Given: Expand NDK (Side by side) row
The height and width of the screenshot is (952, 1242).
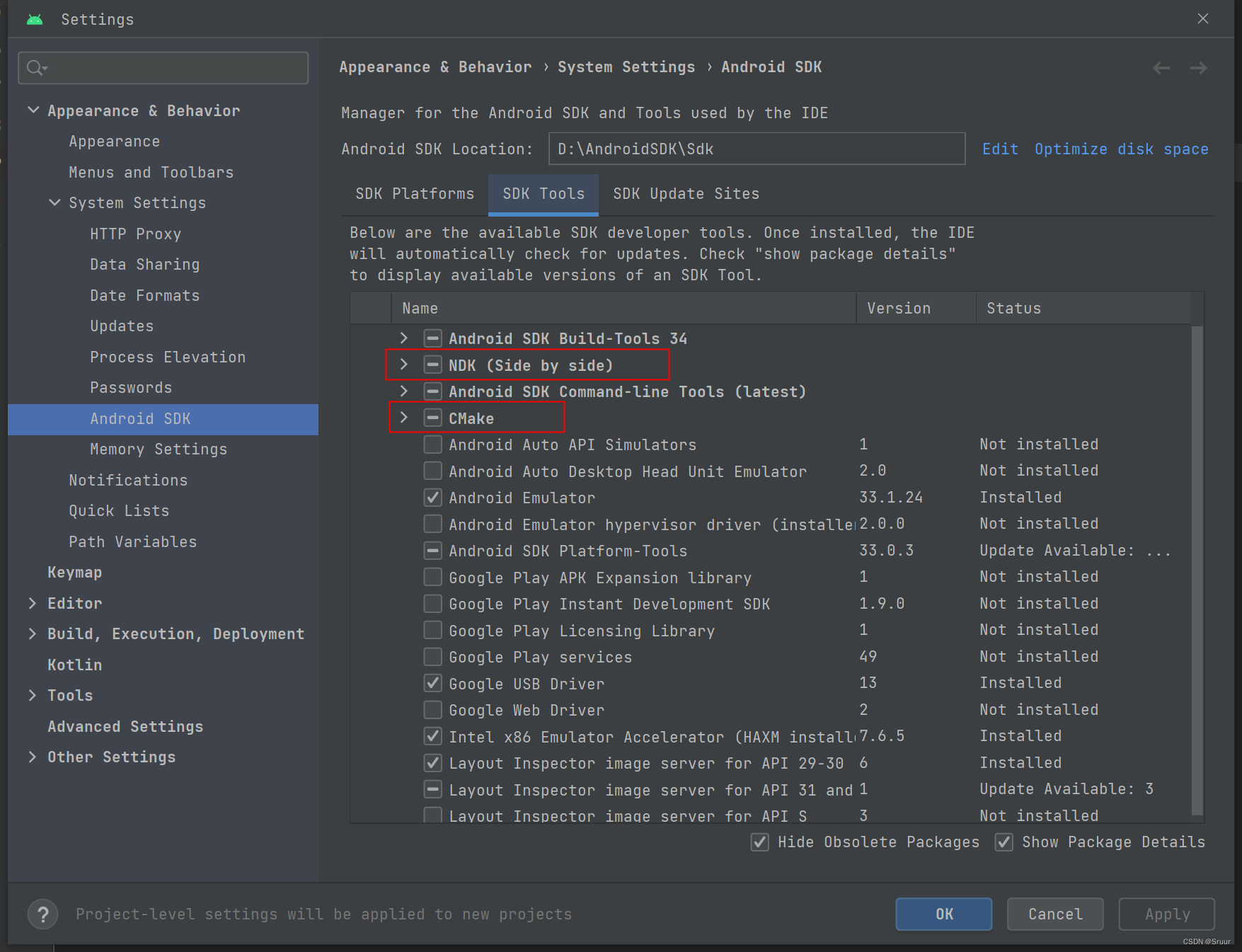Looking at the screenshot, I should [403, 365].
